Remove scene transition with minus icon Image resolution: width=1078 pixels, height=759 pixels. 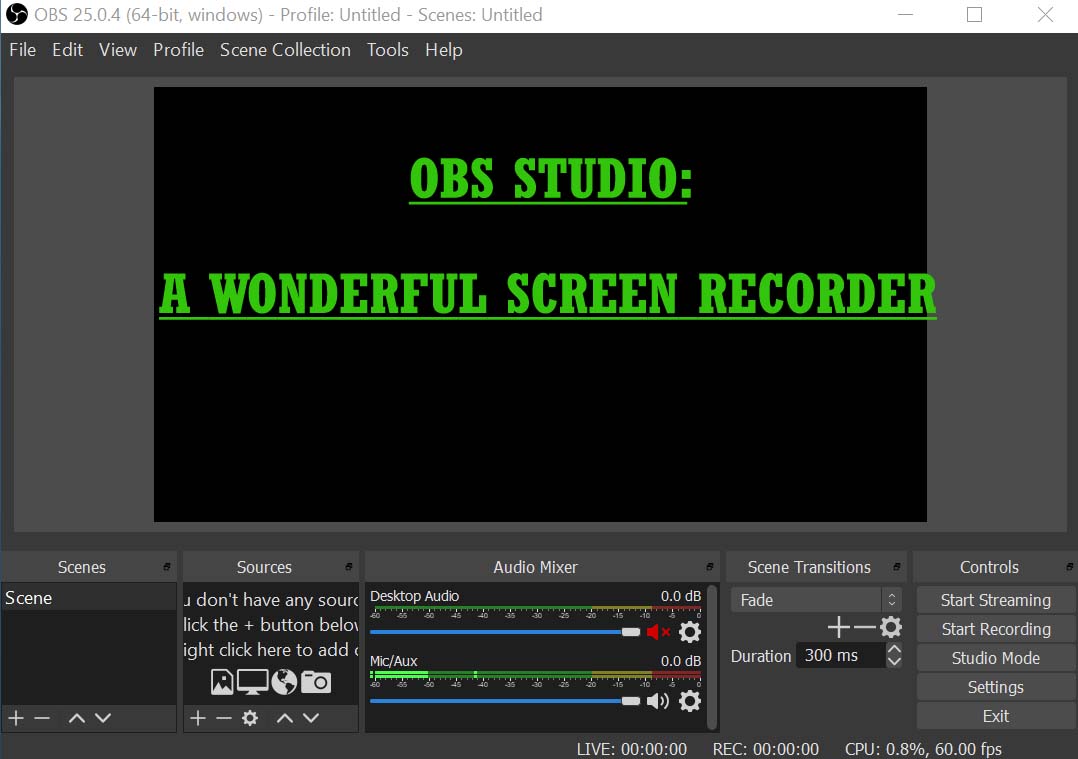click(864, 627)
